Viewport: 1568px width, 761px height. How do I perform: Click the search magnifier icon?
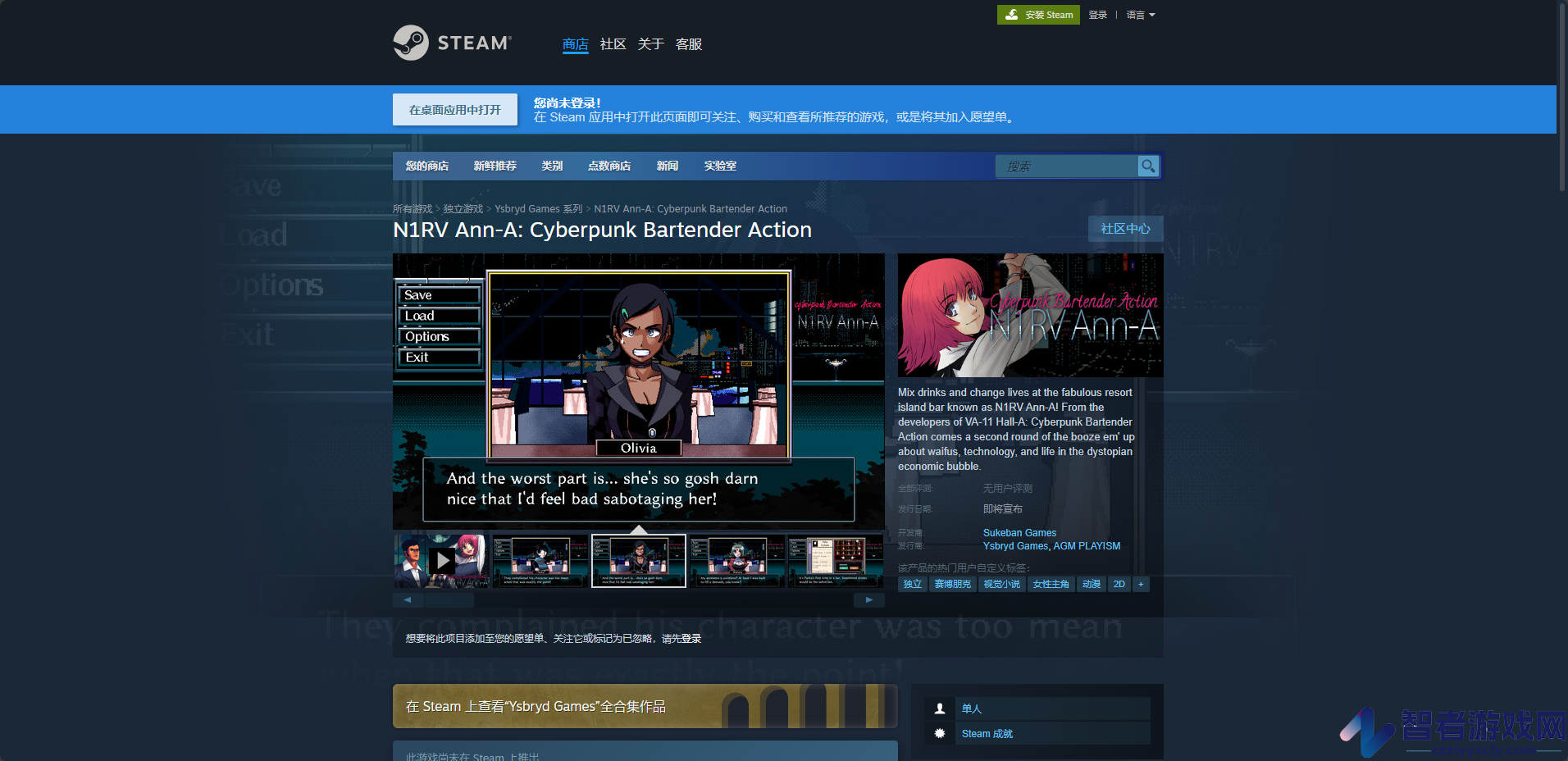point(1148,166)
